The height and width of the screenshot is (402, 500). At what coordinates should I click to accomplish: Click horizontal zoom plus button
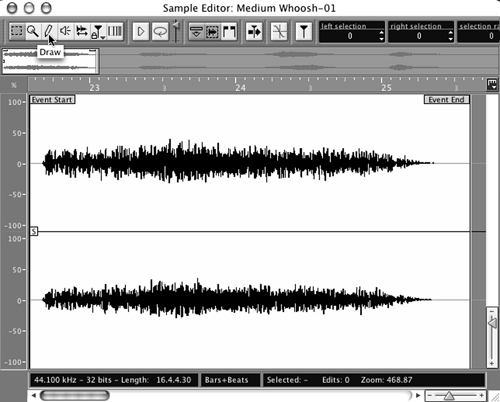coord(481,396)
